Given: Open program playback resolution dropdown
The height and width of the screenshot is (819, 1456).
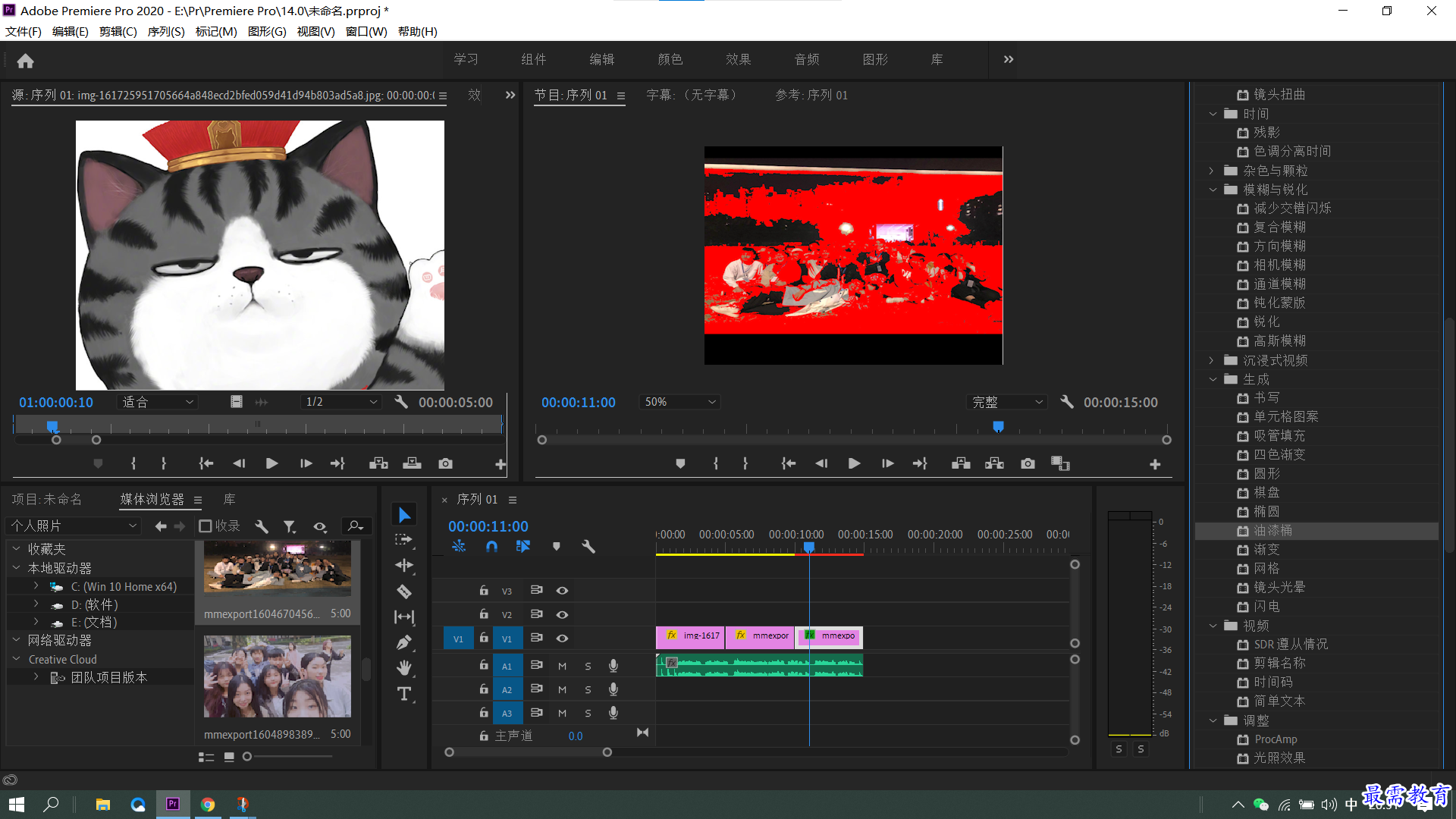Looking at the screenshot, I should coord(1007,402).
